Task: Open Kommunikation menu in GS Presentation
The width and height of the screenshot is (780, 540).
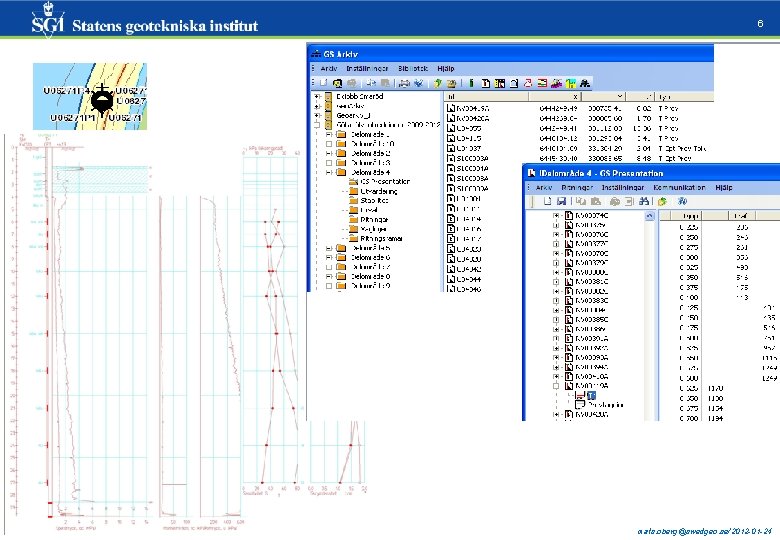Action: point(680,187)
